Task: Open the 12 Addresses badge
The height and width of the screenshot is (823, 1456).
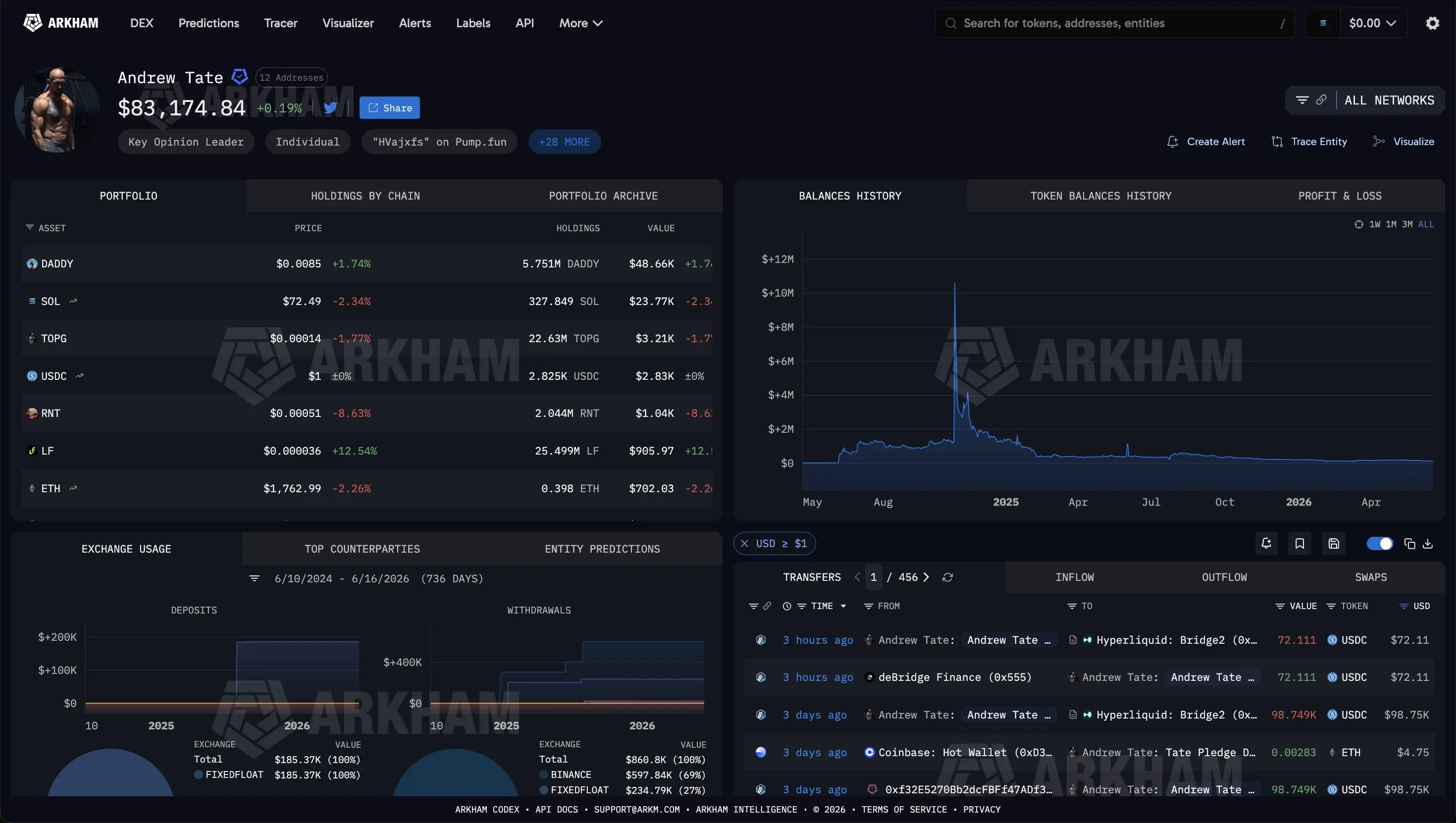Action: (291, 77)
